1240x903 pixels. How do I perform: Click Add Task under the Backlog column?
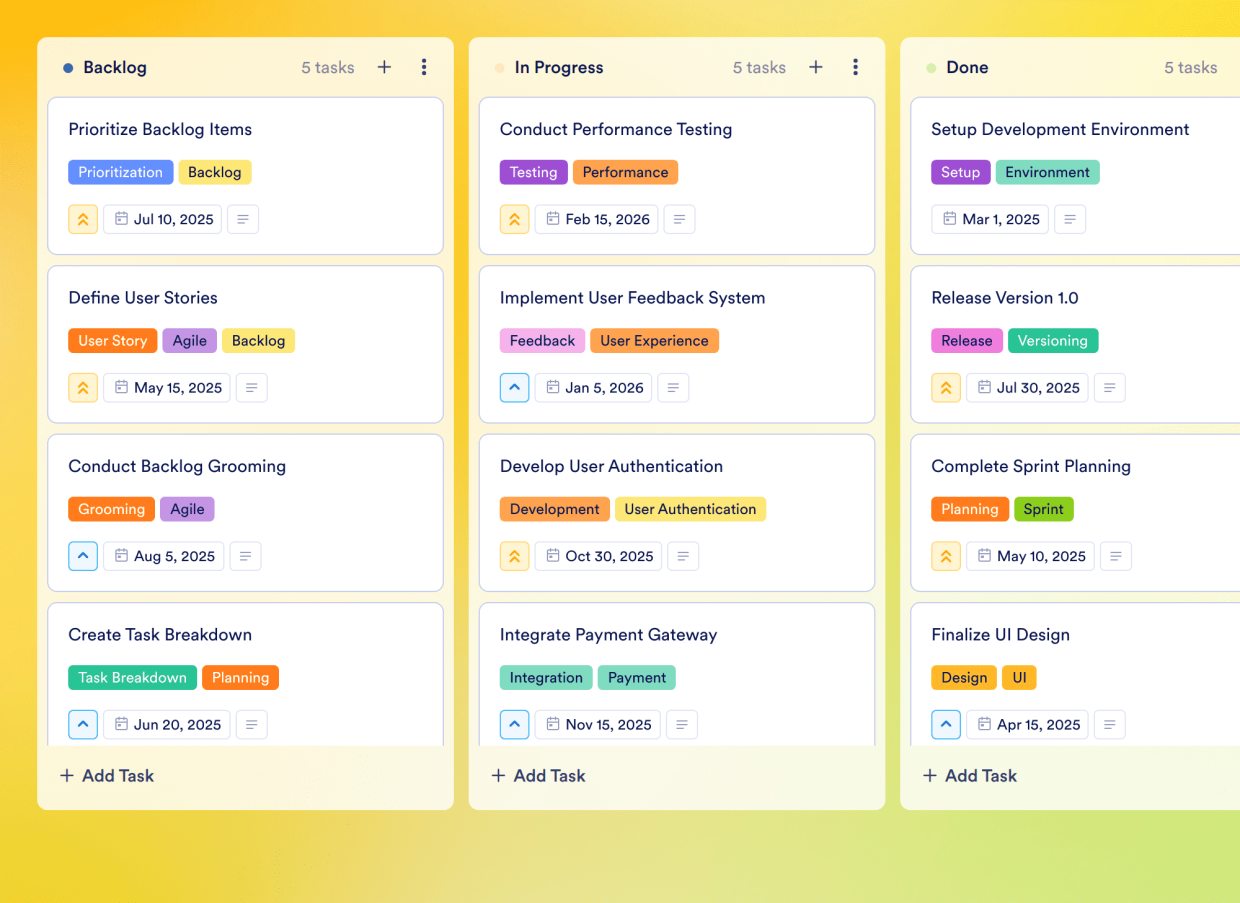click(106, 775)
